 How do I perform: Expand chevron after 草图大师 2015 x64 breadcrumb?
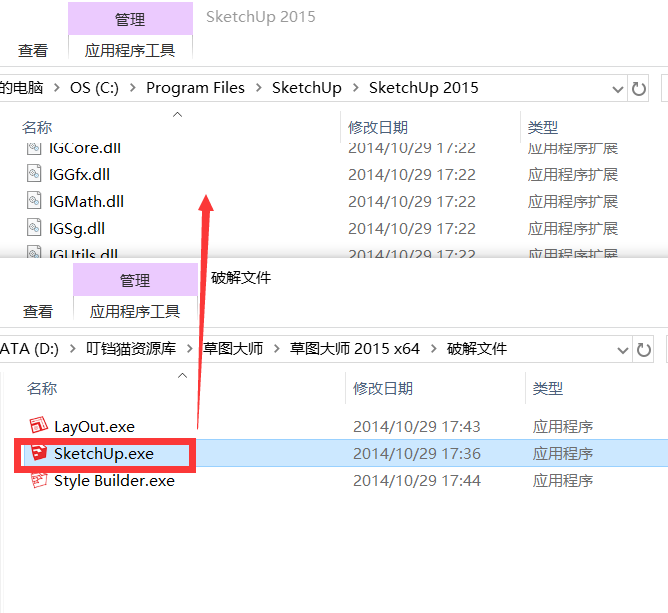(433, 349)
